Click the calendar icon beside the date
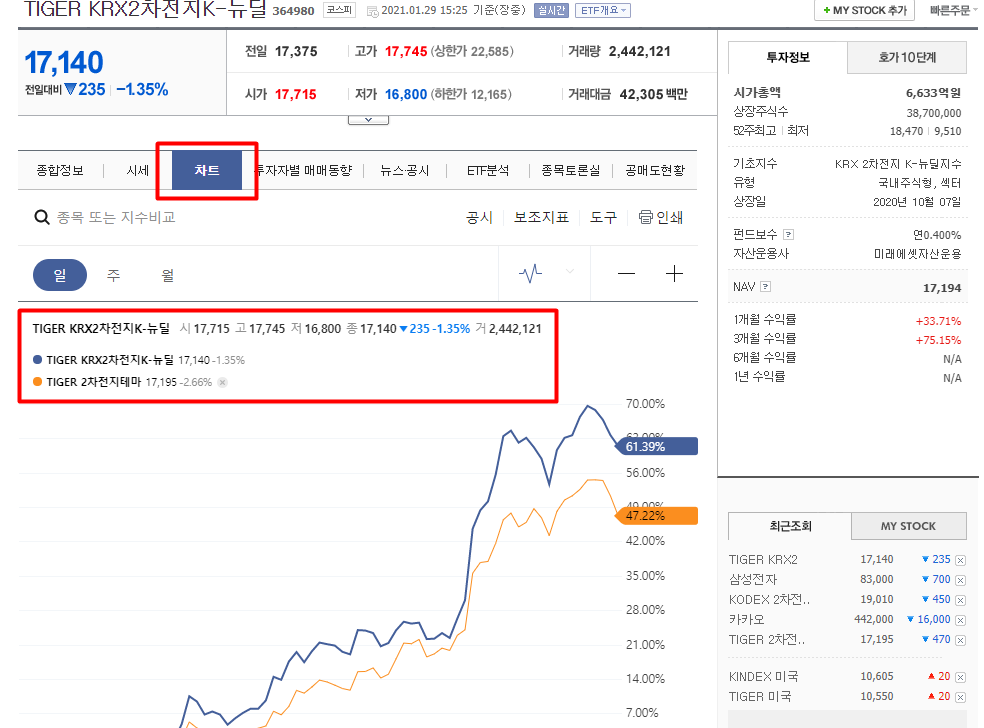 pyautogui.click(x=372, y=11)
